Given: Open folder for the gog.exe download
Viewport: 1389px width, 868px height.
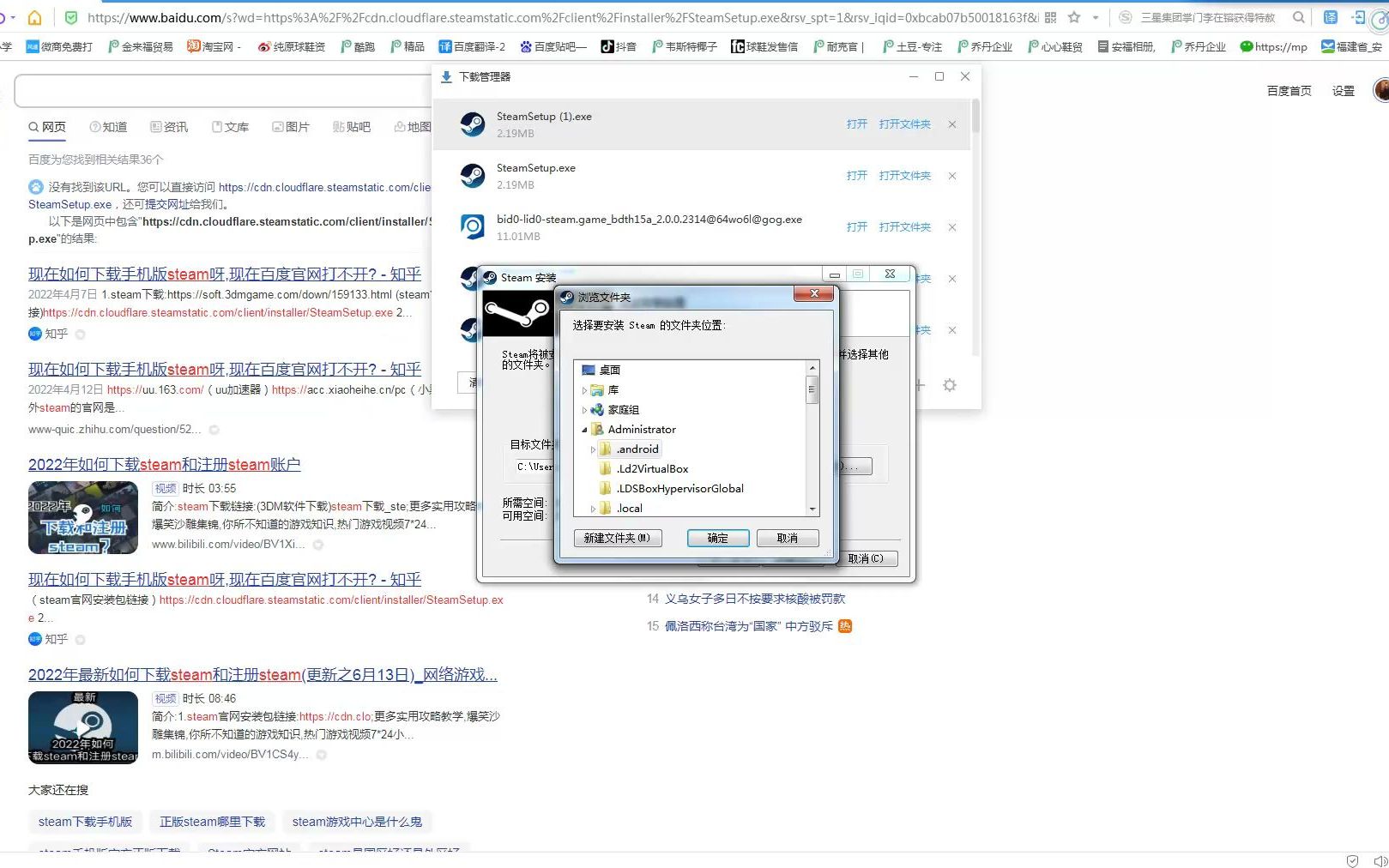Looking at the screenshot, I should tap(904, 227).
